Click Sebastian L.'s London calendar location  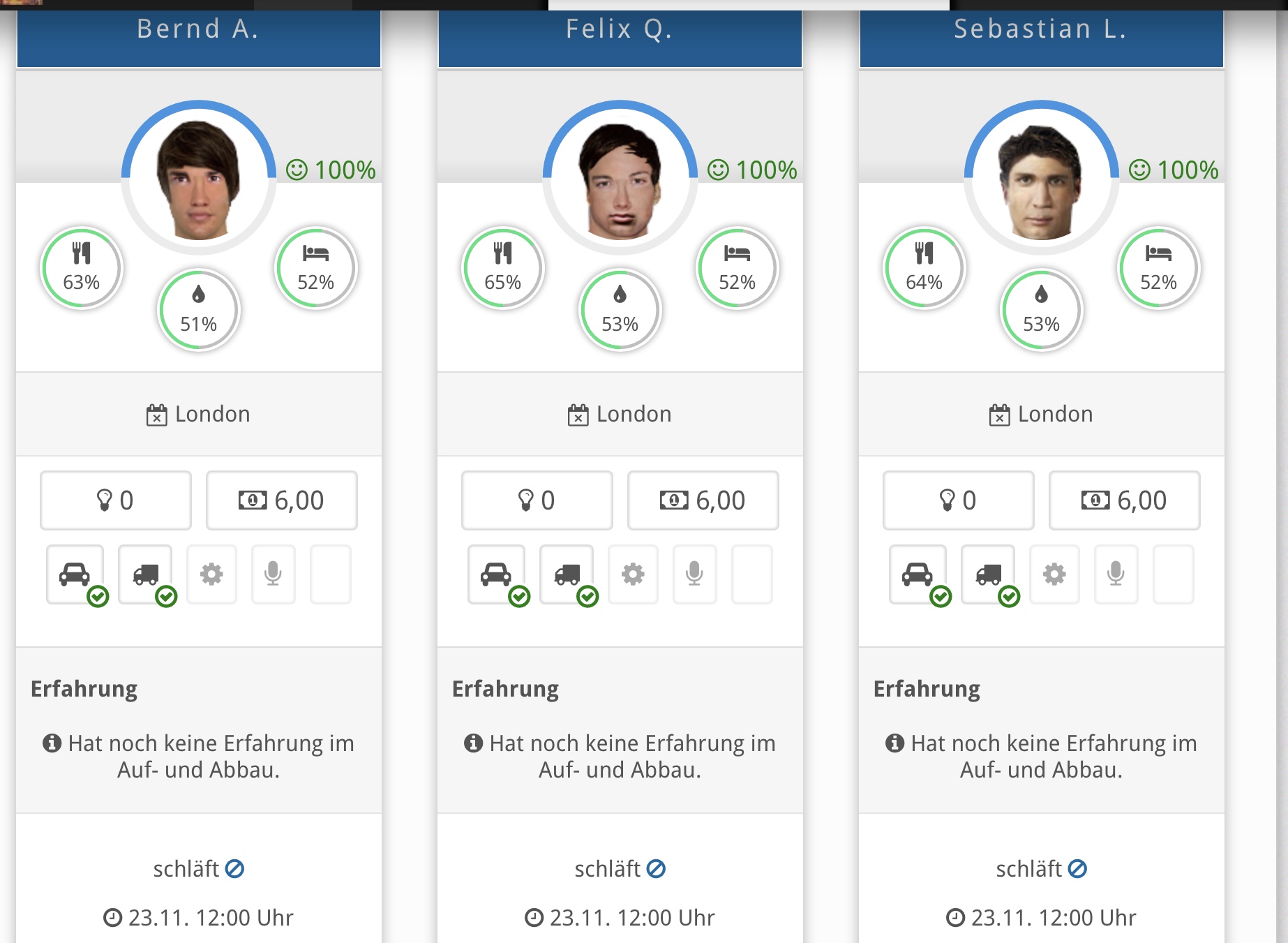click(1041, 415)
